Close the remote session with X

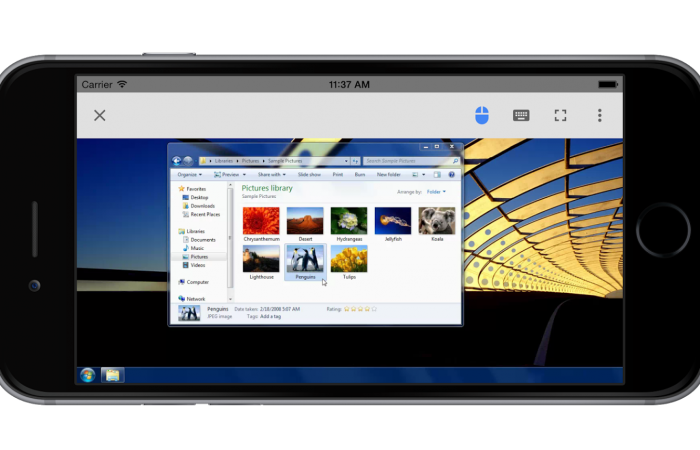100,115
